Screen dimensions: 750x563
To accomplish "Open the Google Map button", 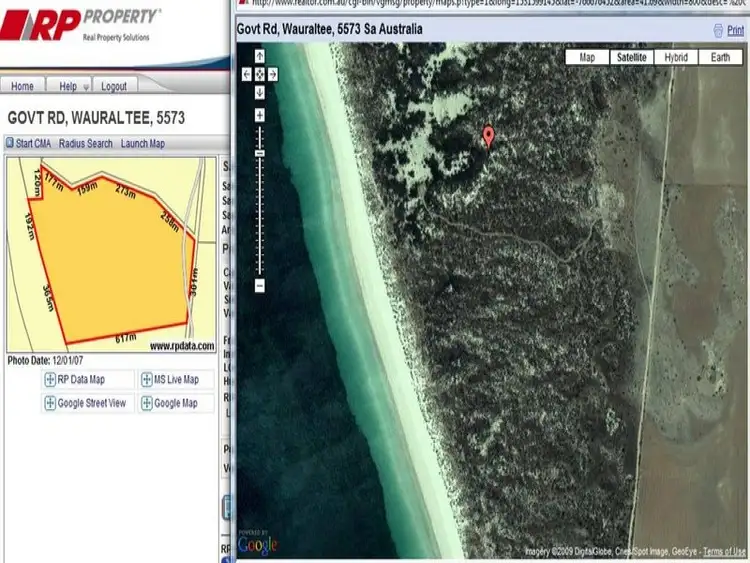I will pos(176,403).
